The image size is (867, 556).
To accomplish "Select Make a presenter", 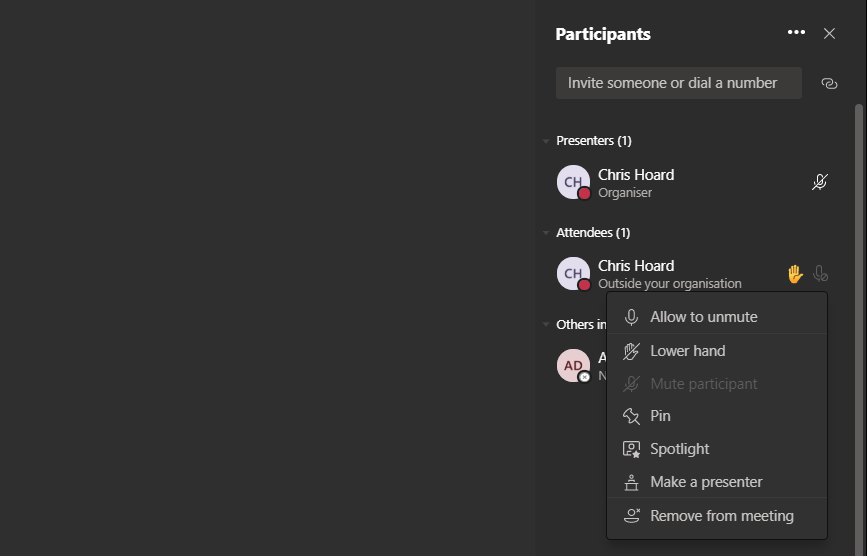I will click(x=706, y=482).
